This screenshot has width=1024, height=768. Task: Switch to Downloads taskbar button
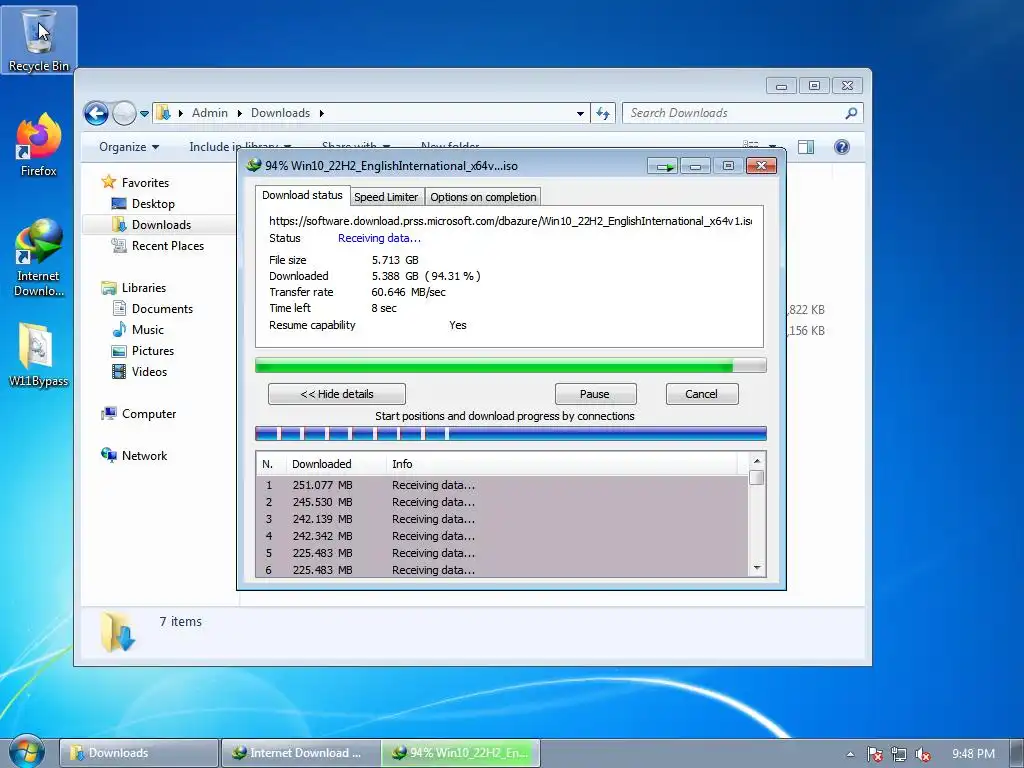click(138, 753)
